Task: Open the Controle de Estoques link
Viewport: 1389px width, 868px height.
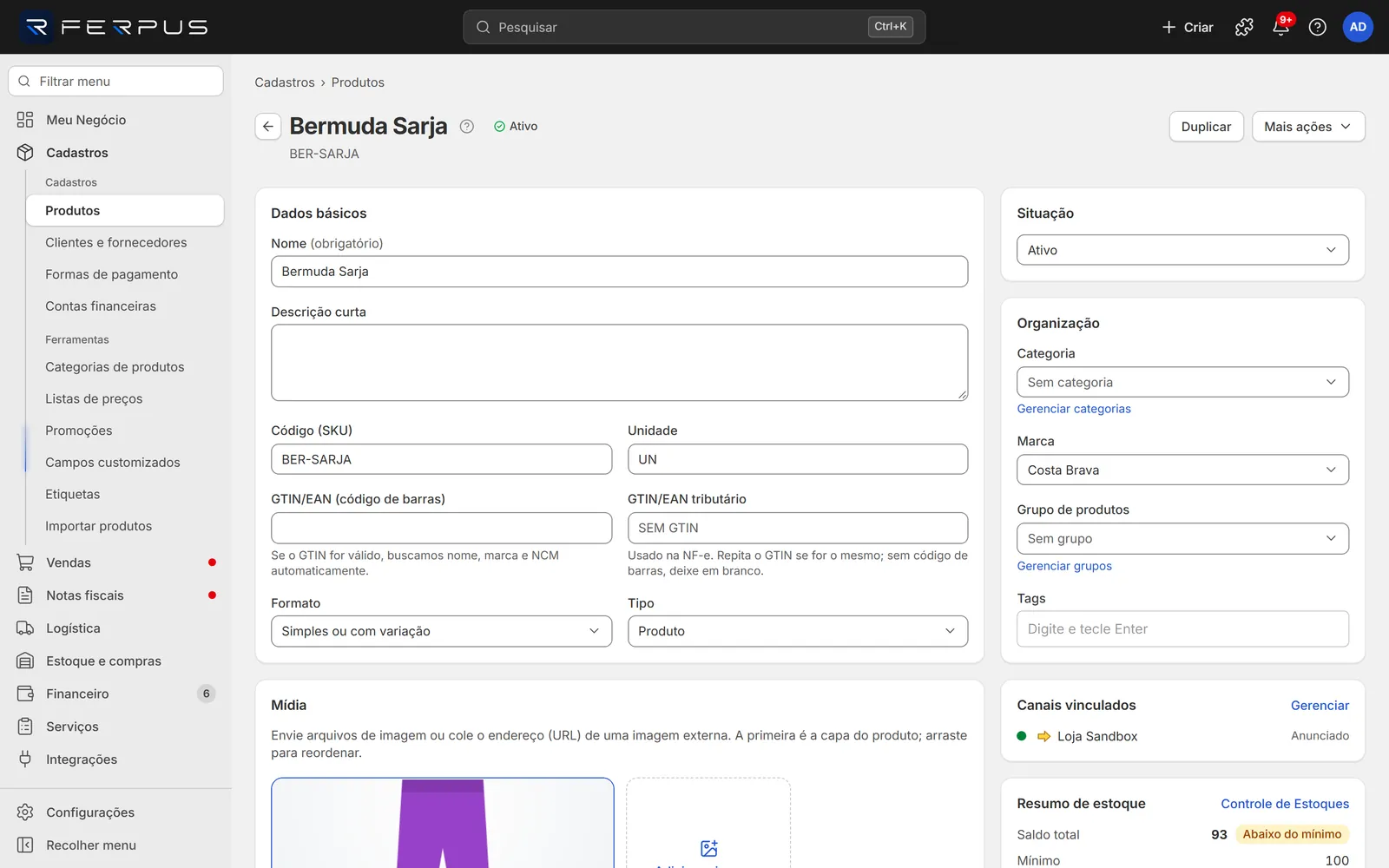Action: pyautogui.click(x=1285, y=804)
